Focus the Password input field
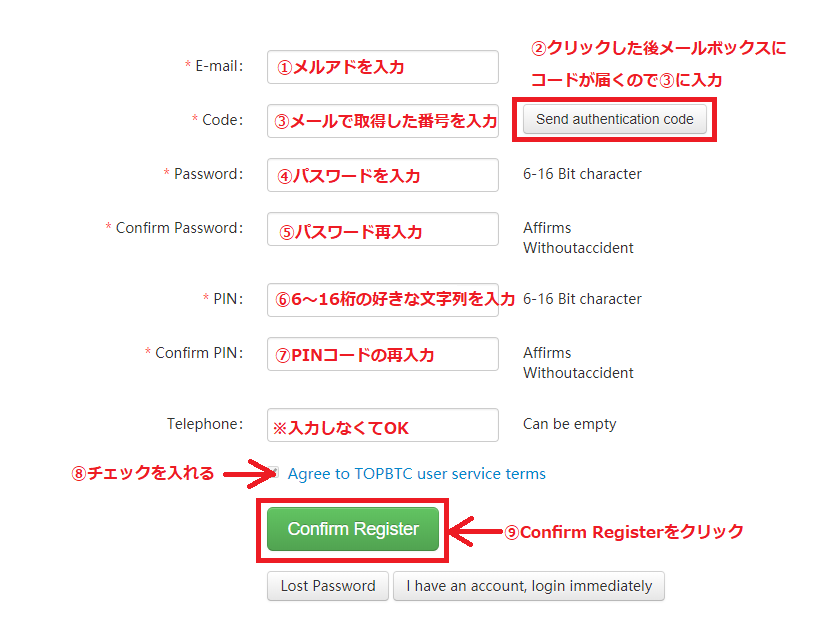 pos(383,175)
